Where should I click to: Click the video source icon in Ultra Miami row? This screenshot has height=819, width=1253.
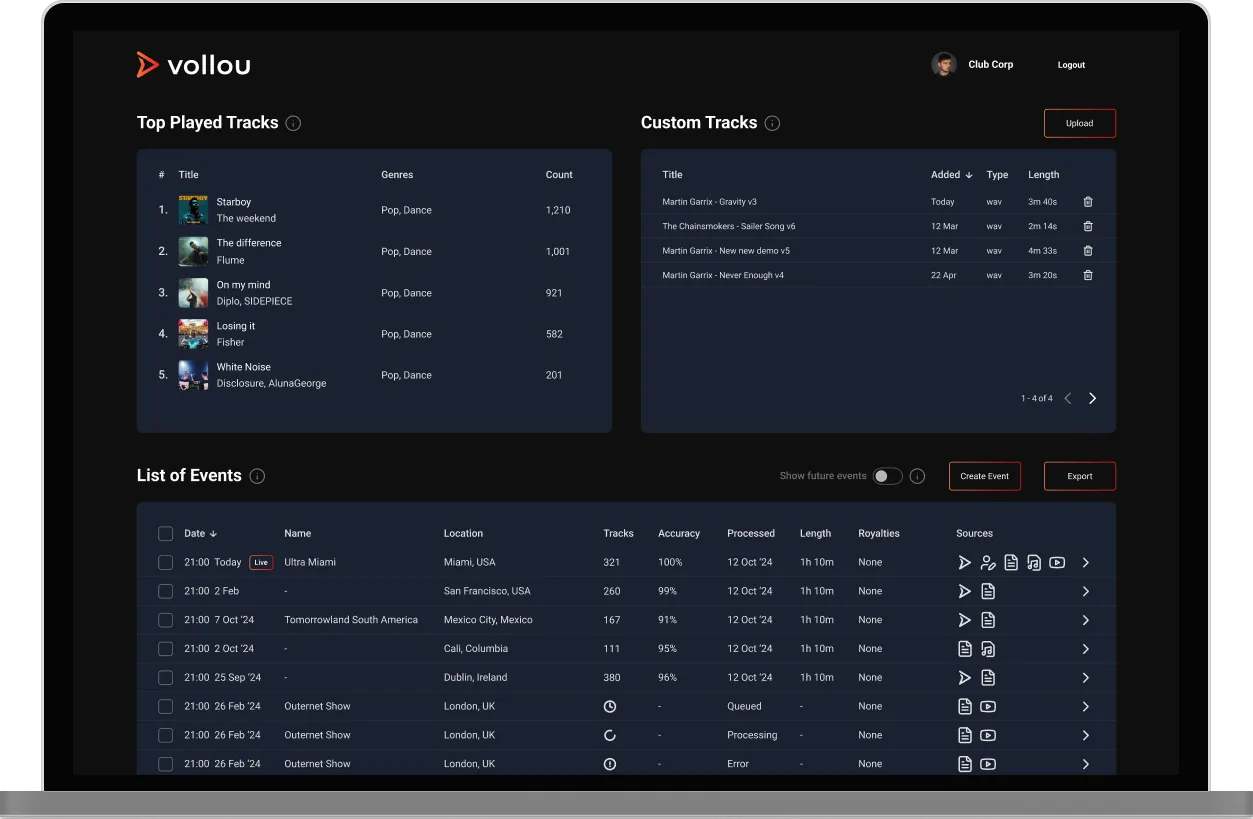click(x=1057, y=563)
